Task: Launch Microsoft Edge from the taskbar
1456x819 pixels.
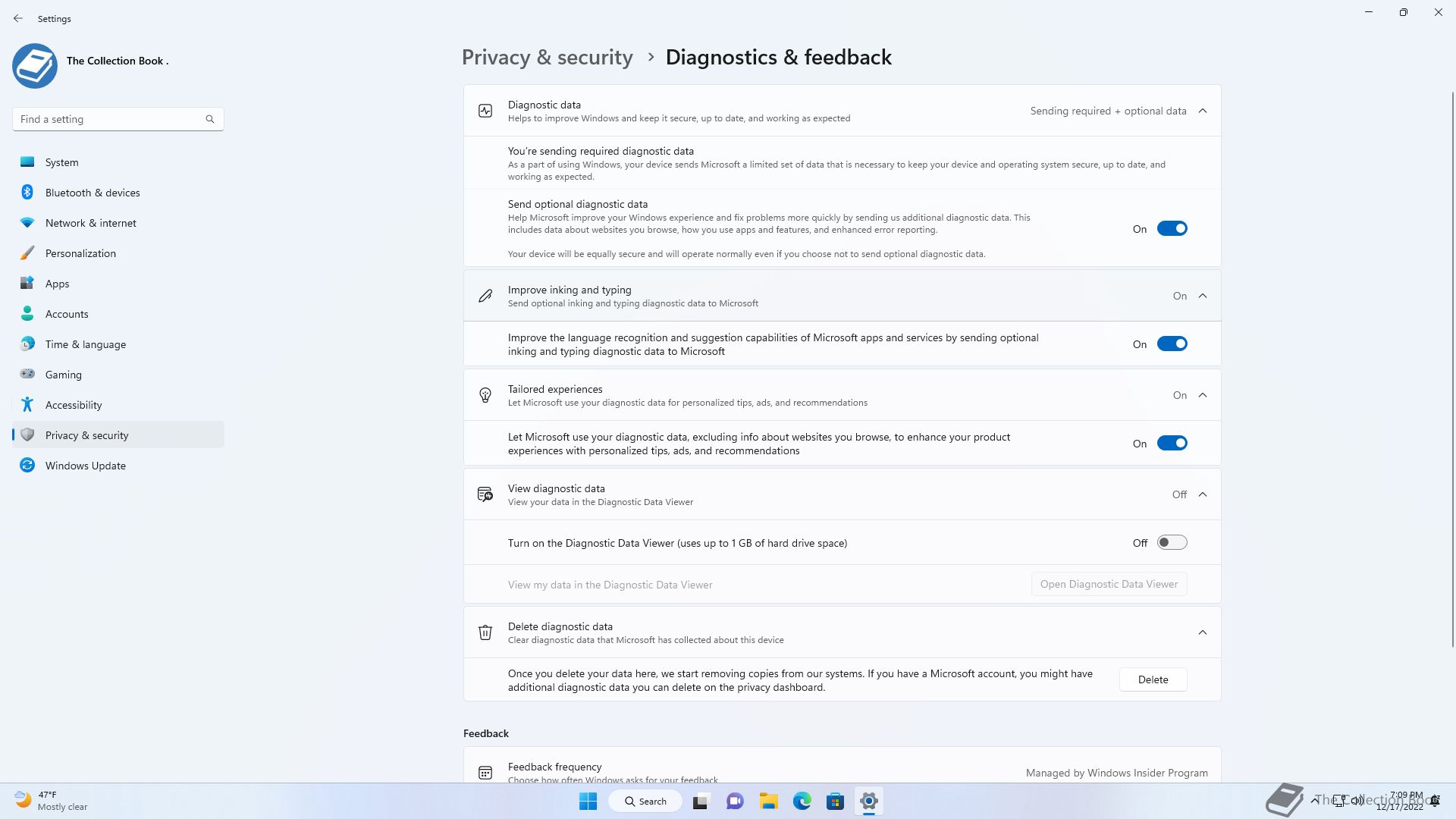Action: click(802, 801)
